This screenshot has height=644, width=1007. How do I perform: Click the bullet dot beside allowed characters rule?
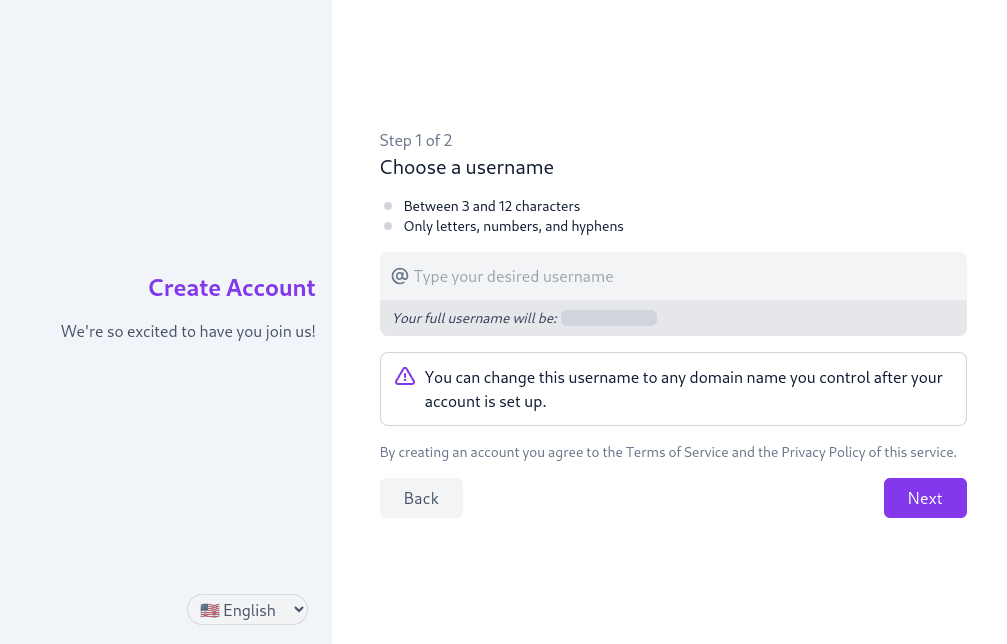pos(387,225)
